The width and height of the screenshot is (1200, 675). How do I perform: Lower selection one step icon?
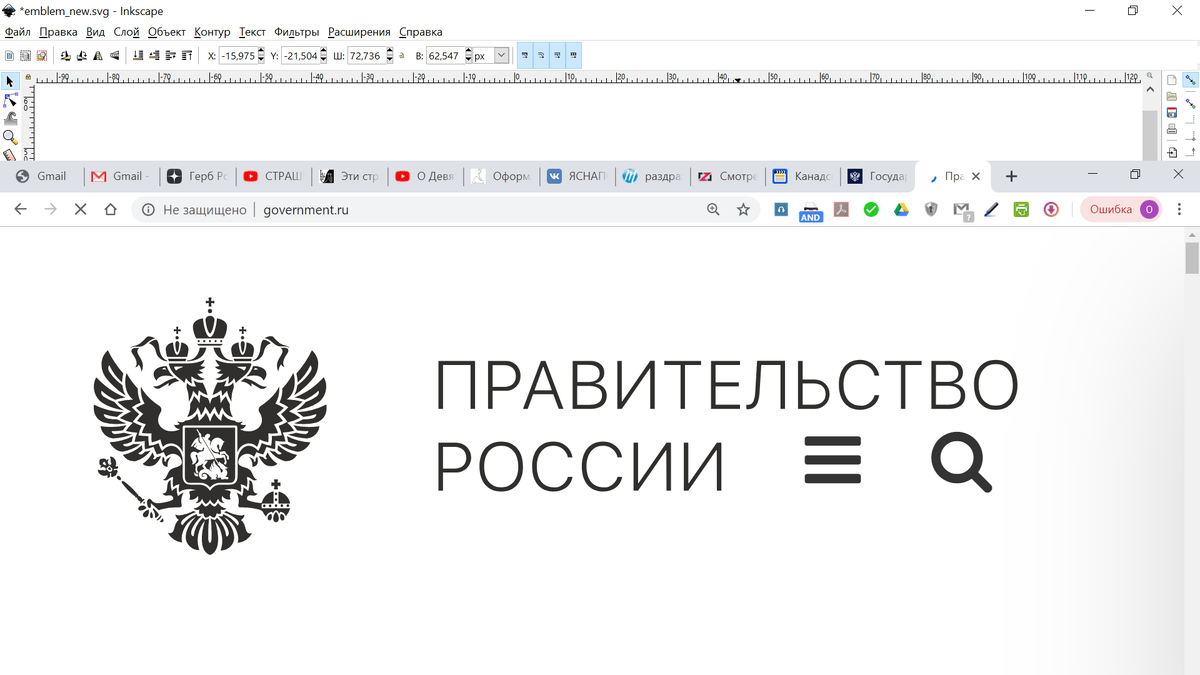pos(155,56)
